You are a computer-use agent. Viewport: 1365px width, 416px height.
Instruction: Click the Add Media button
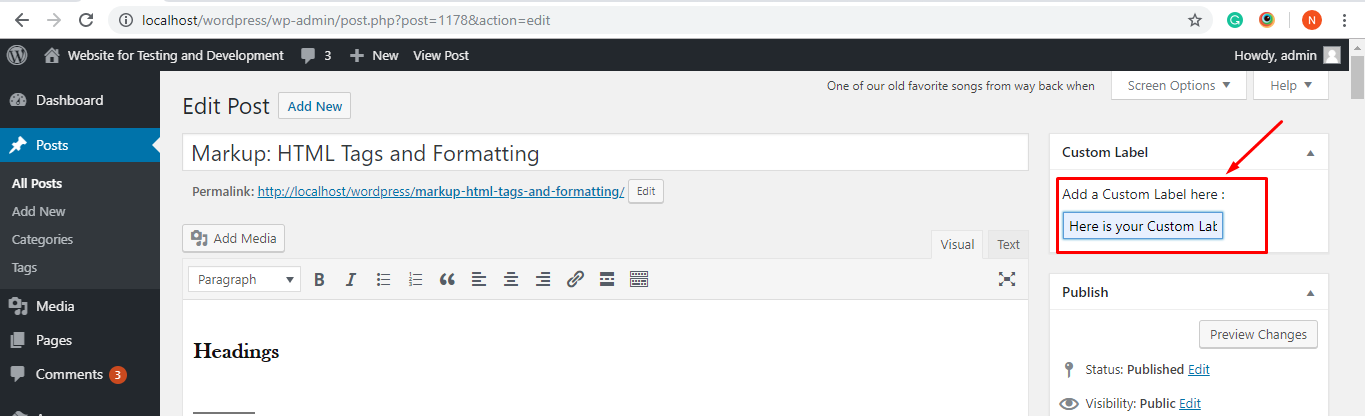[x=235, y=238]
